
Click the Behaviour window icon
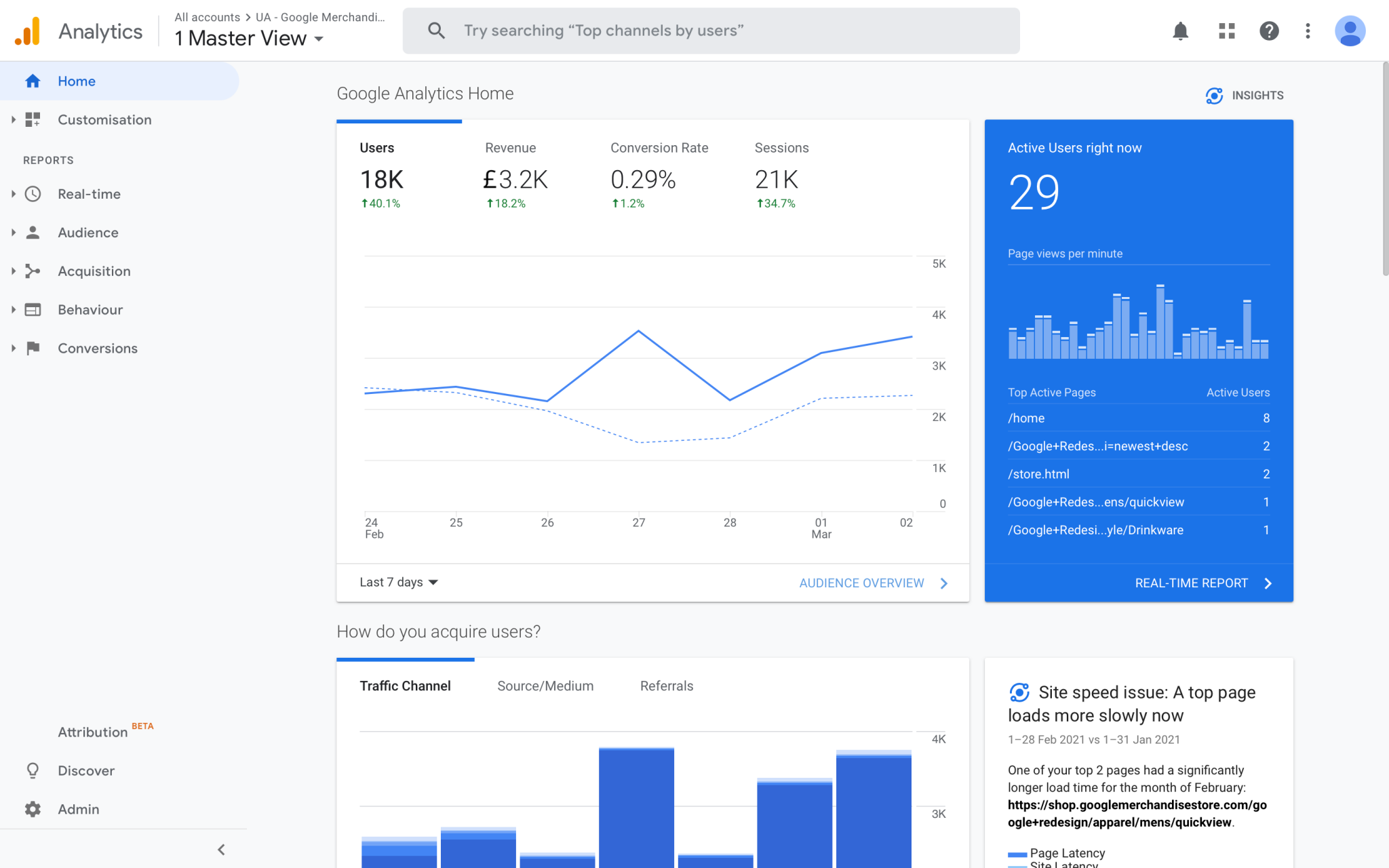[x=33, y=310]
